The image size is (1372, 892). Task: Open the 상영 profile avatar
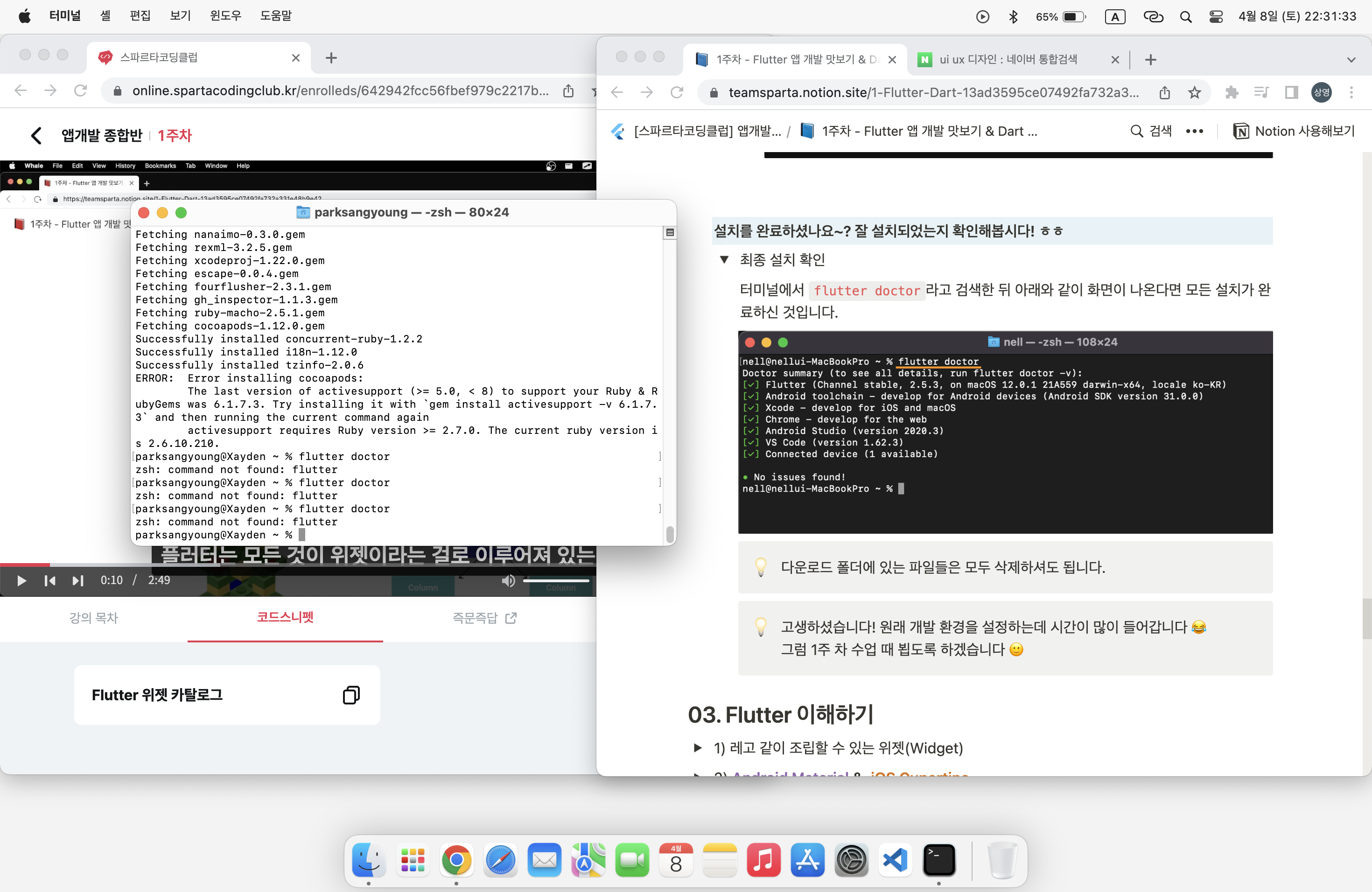(x=1321, y=93)
